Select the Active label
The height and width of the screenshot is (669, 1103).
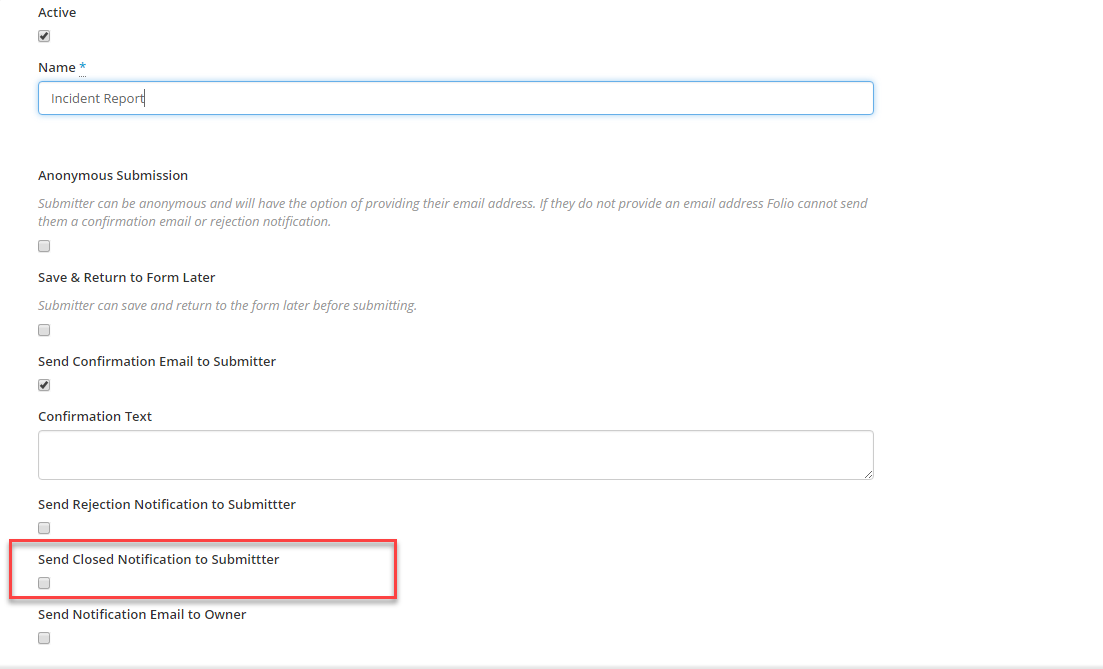(57, 12)
